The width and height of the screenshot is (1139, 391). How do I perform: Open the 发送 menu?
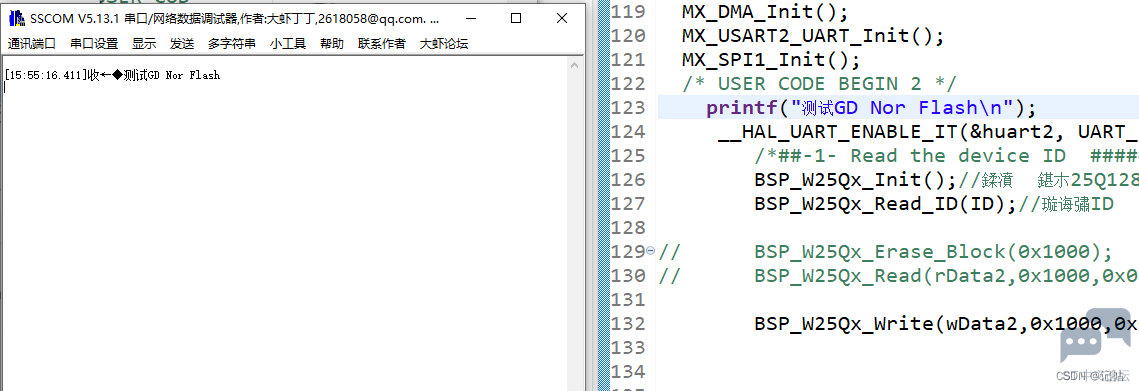[x=182, y=44]
